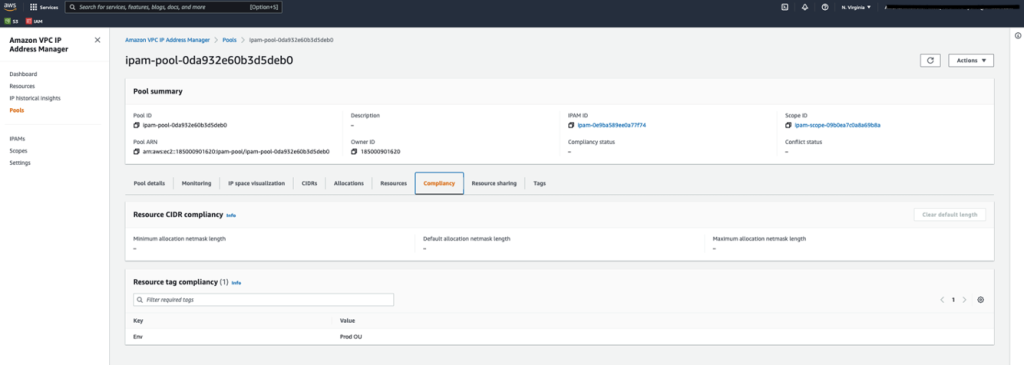Open Scopes in the sidebar
The height and width of the screenshot is (365, 1024).
click(x=18, y=150)
